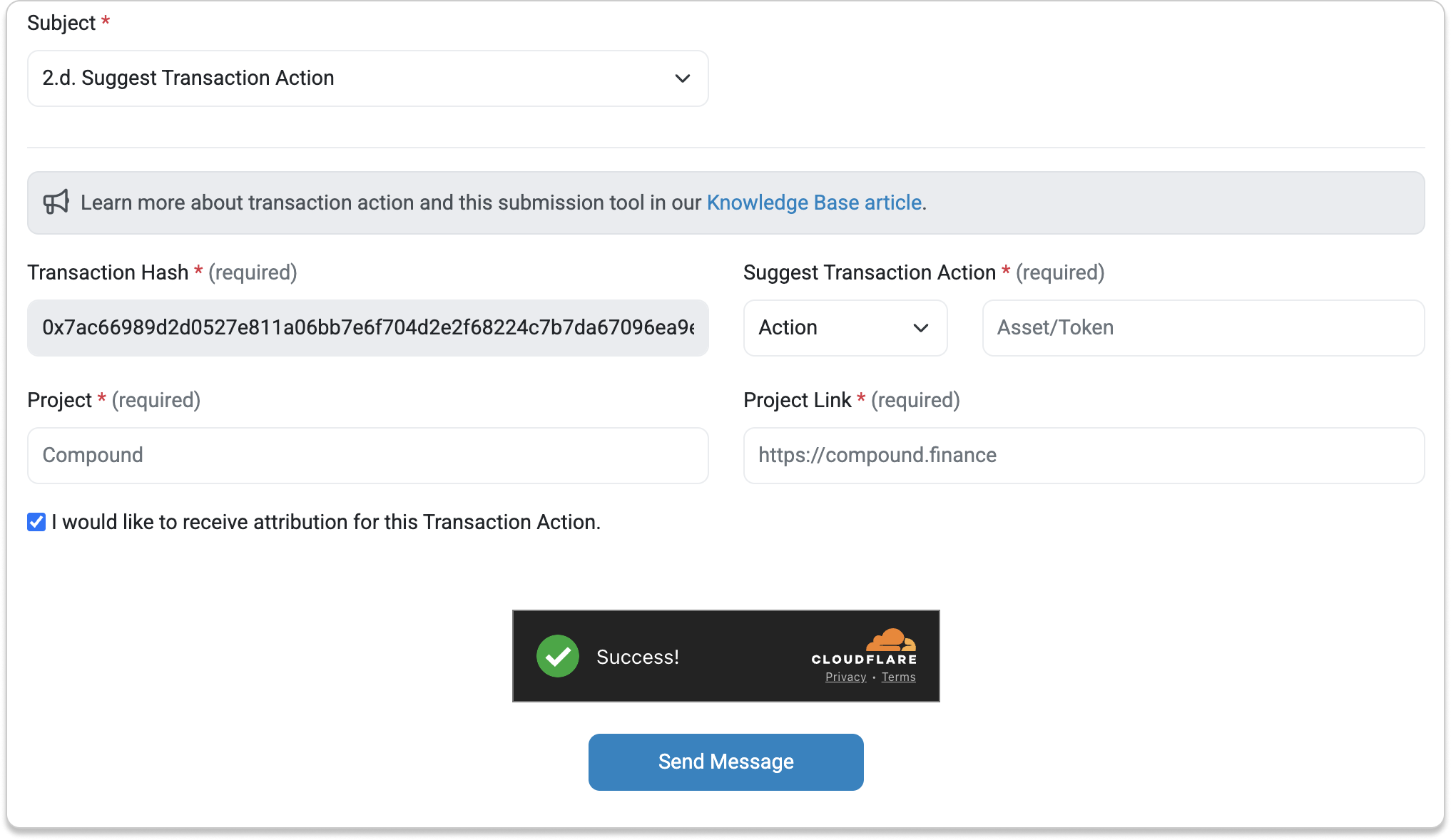
Task: Click the megaphone announcement icon
Action: 56,203
